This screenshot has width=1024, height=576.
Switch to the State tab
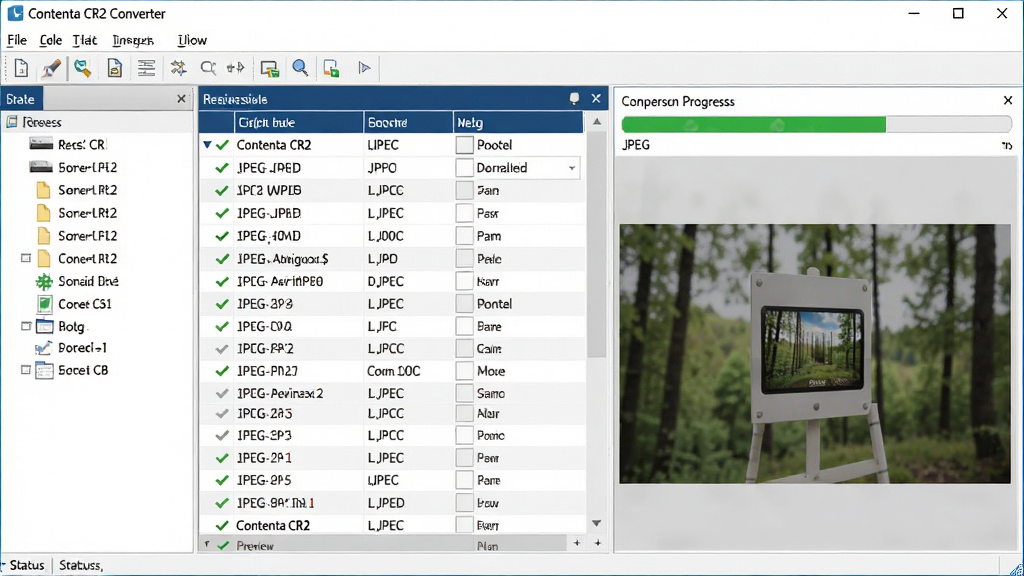20,99
